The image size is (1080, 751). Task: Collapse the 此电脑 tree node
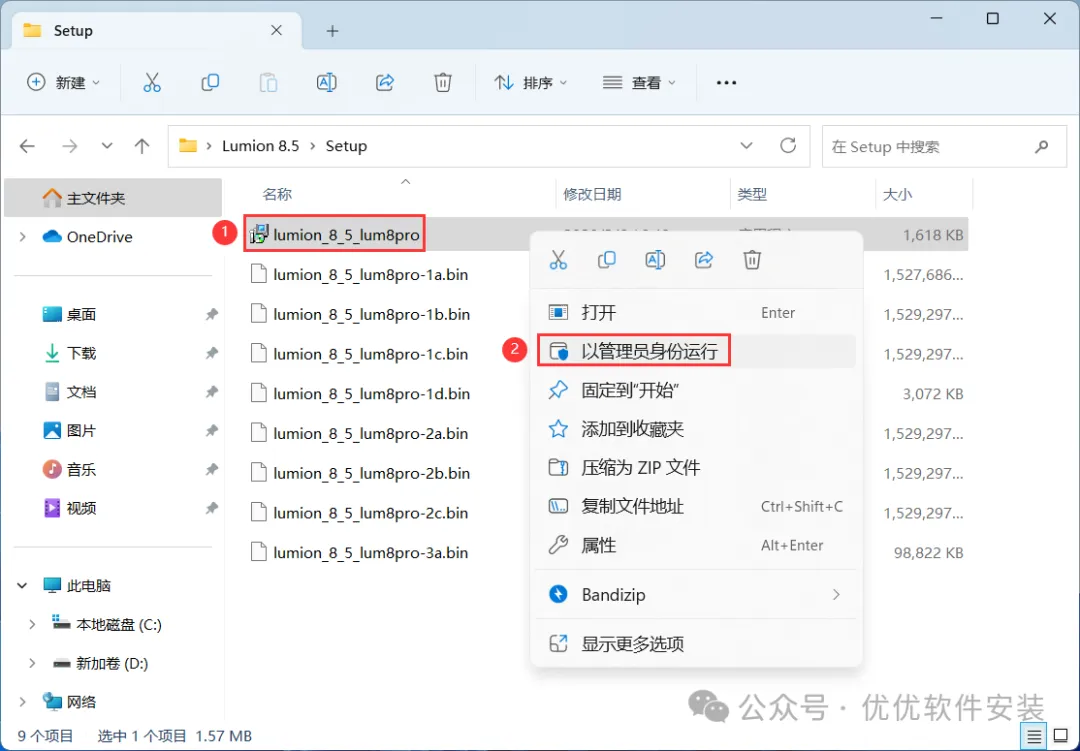pyautogui.click(x=22, y=586)
